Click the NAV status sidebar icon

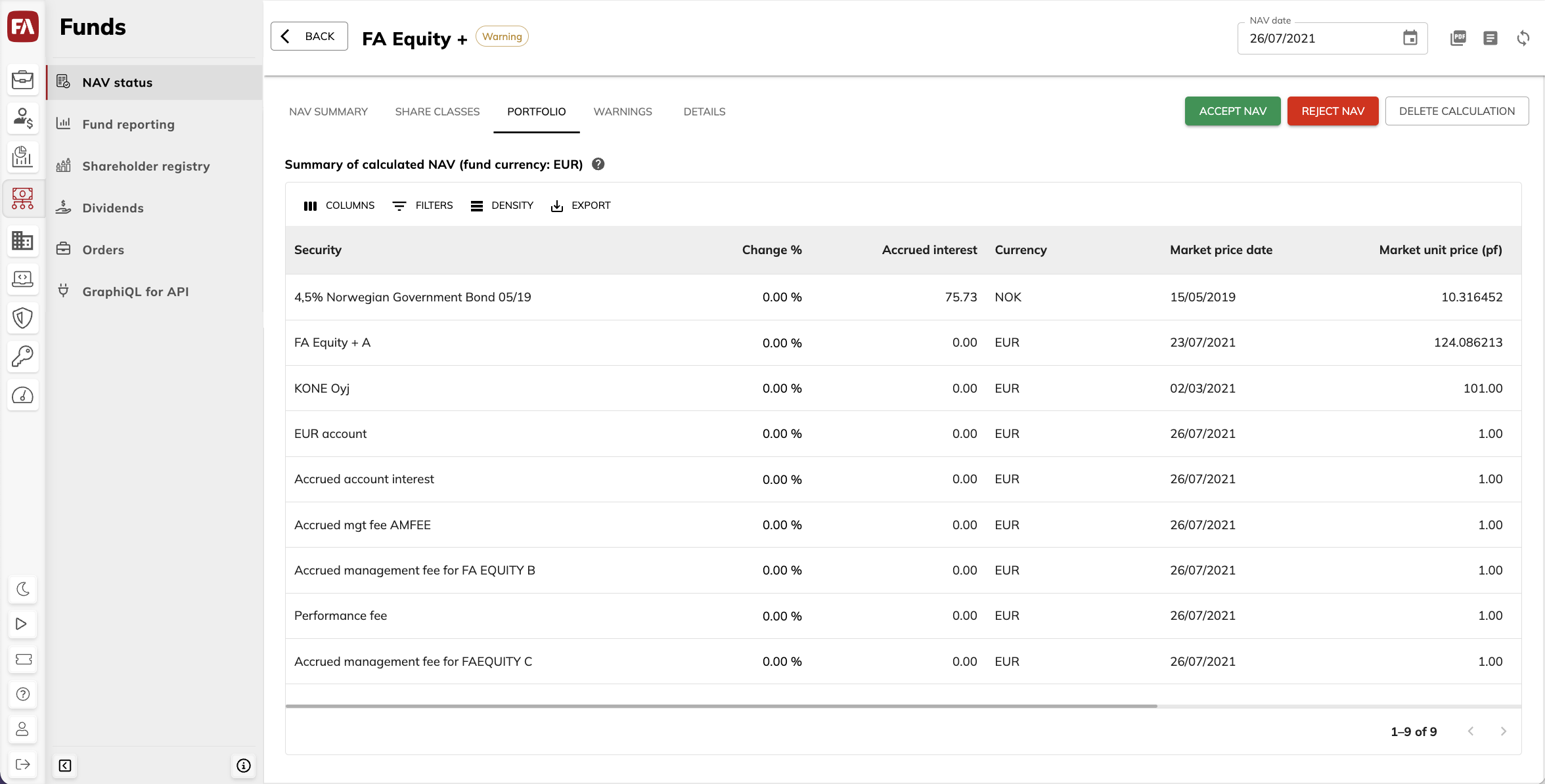pyautogui.click(x=64, y=81)
